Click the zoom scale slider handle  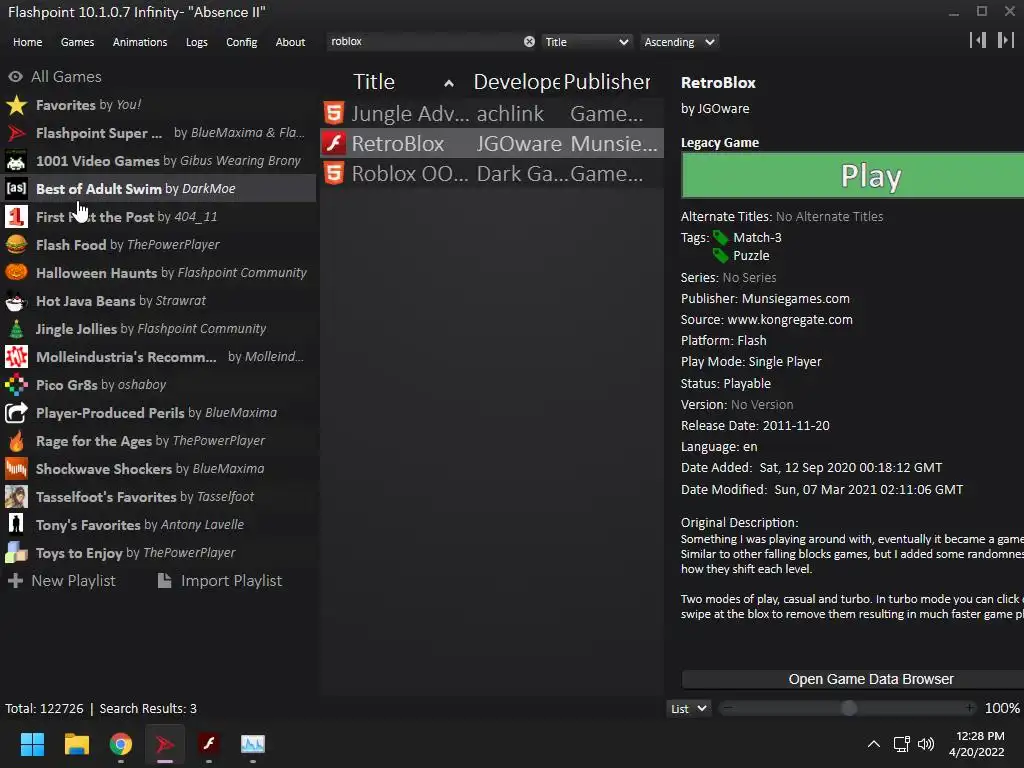pyautogui.click(x=849, y=709)
